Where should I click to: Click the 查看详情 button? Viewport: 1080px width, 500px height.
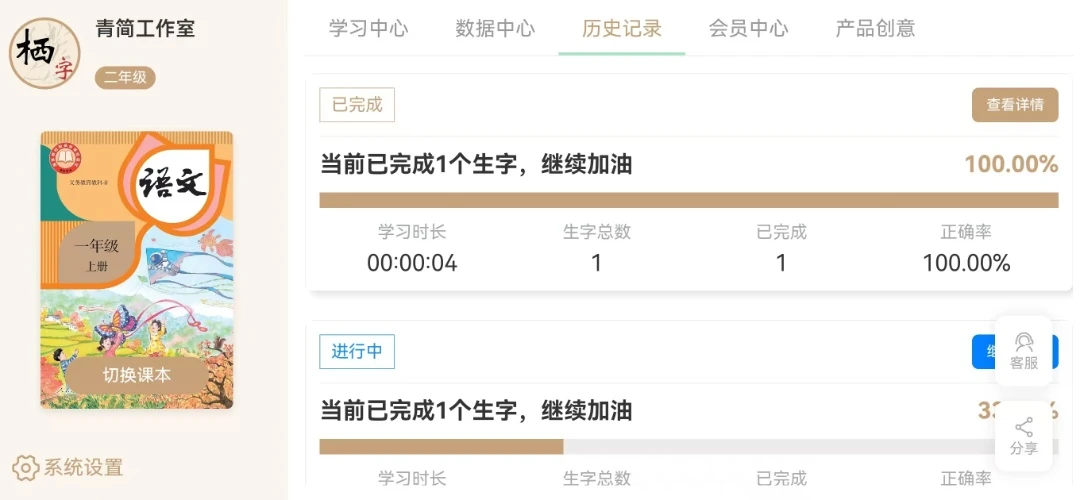pos(1015,105)
